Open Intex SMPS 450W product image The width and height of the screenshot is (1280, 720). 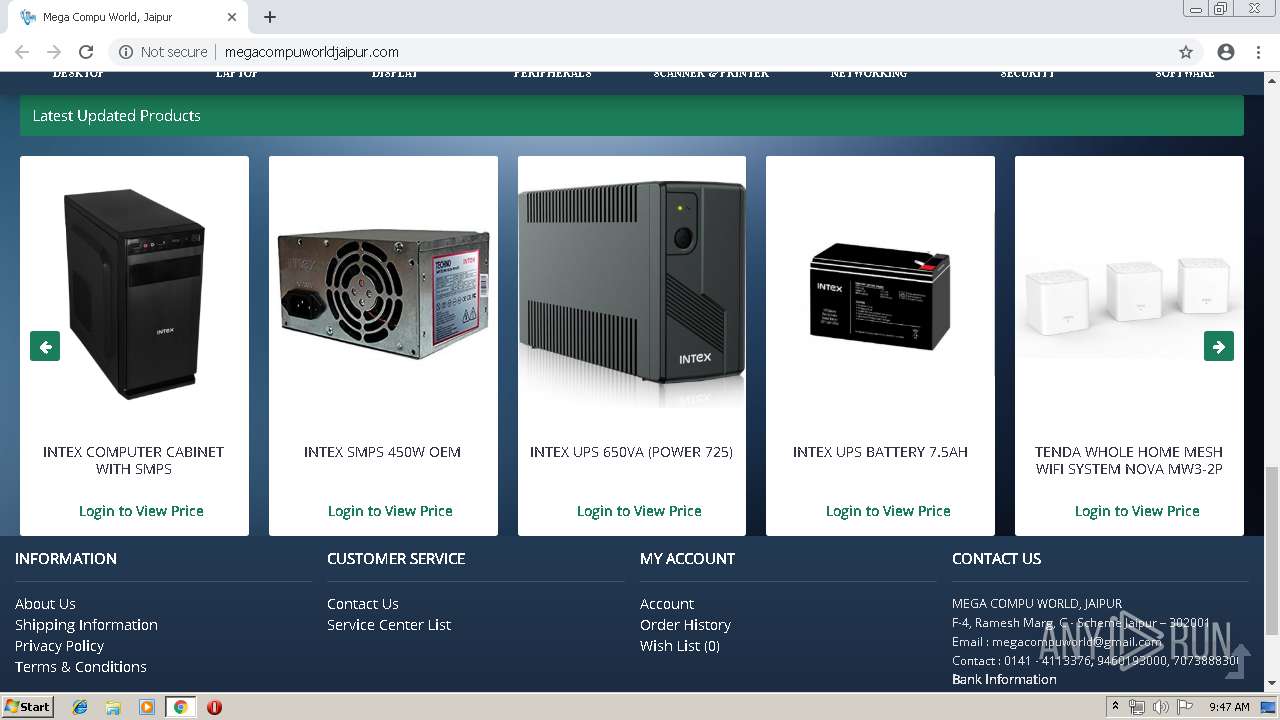point(383,294)
